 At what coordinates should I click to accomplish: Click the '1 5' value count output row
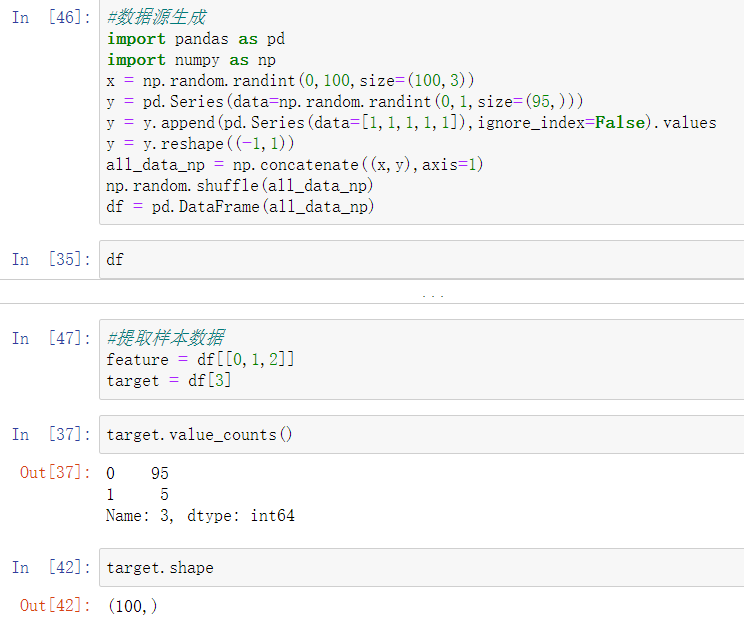(x=138, y=494)
